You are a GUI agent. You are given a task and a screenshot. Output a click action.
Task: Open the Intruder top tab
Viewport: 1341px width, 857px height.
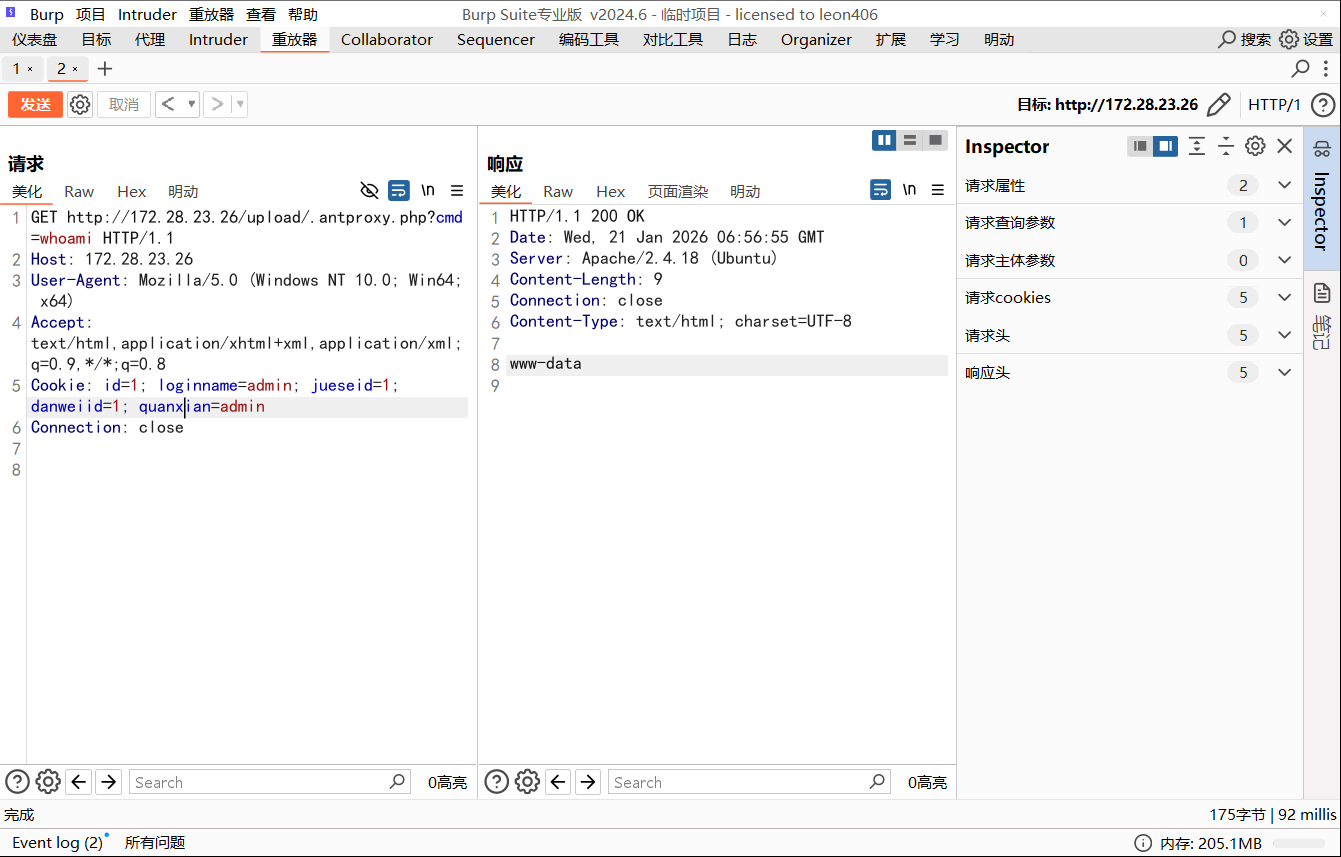(218, 40)
